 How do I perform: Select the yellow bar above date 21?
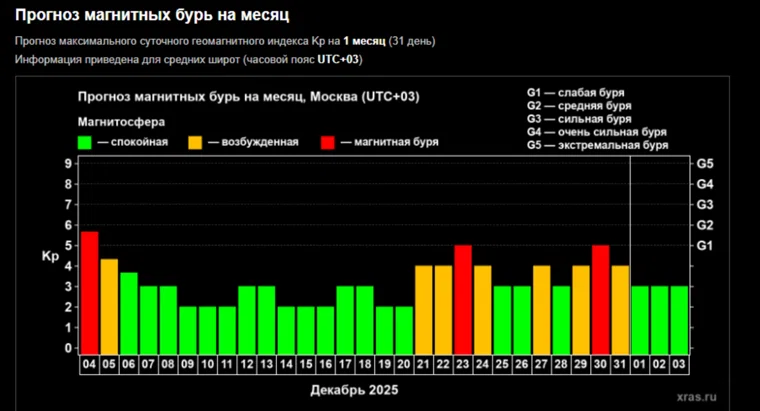[423, 308]
